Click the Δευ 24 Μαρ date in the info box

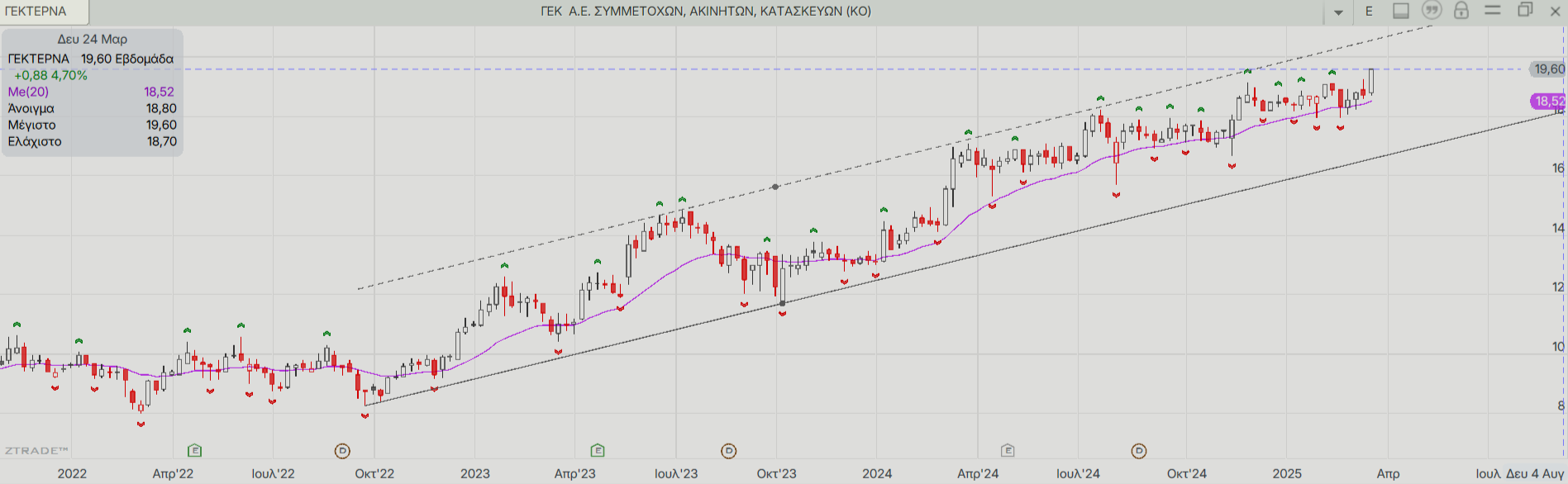pos(92,39)
